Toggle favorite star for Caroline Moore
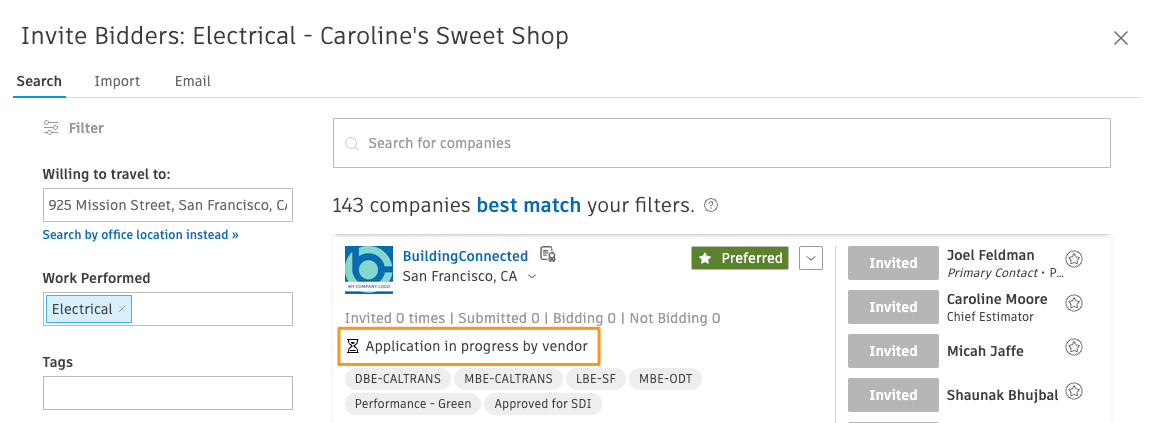Screen dimensions: 1153x423 (1074, 303)
